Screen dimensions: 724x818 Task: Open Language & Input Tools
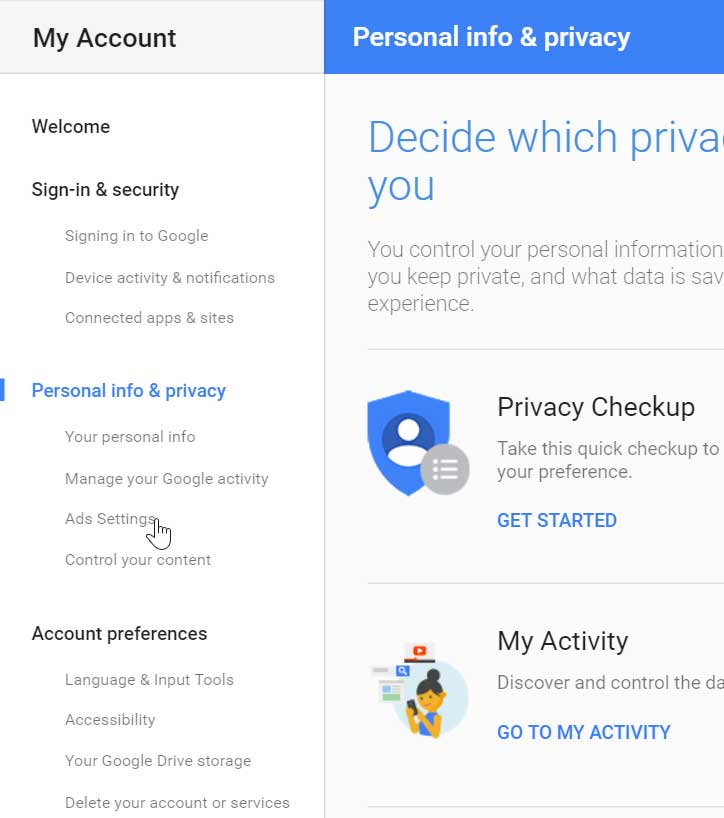click(x=149, y=679)
